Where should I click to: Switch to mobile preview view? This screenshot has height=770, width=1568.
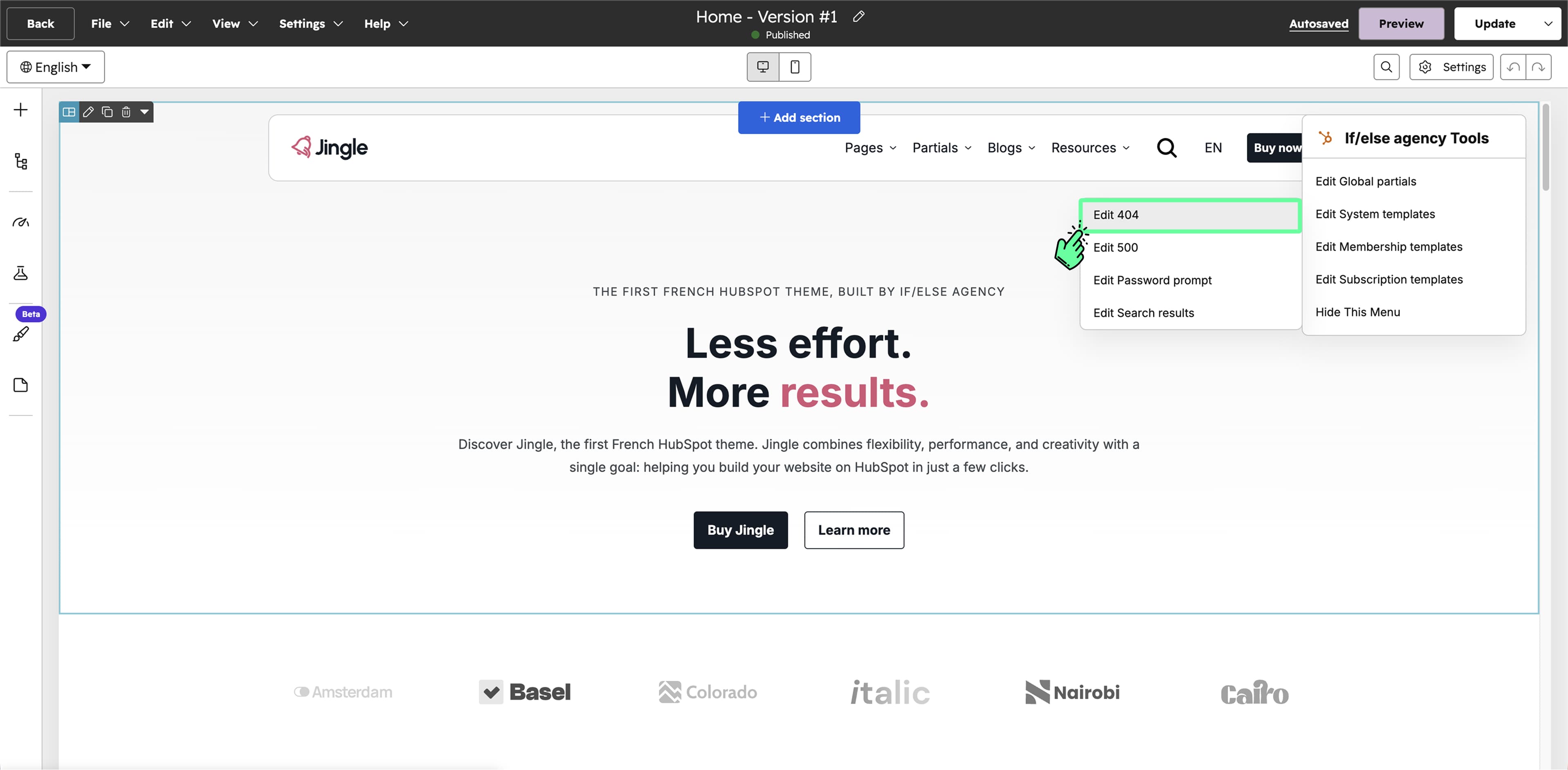(795, 67)
